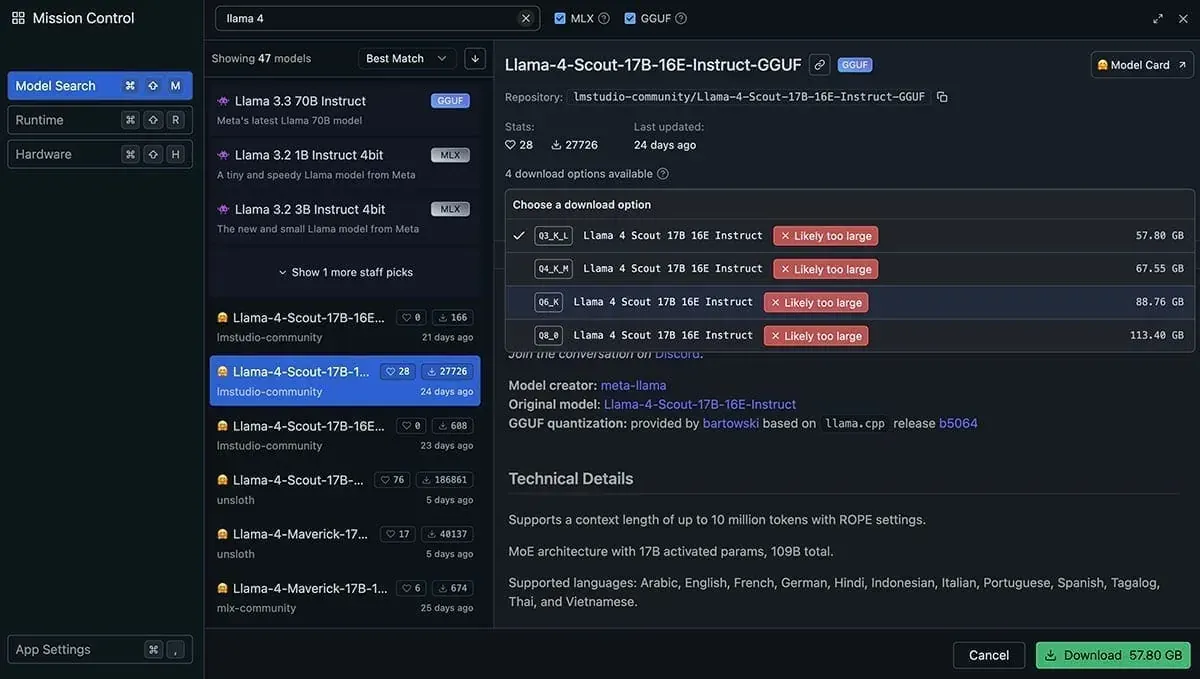1200x679 pixels.
Task: Click the Mission Control grid icon
Action: coord(18,18)
